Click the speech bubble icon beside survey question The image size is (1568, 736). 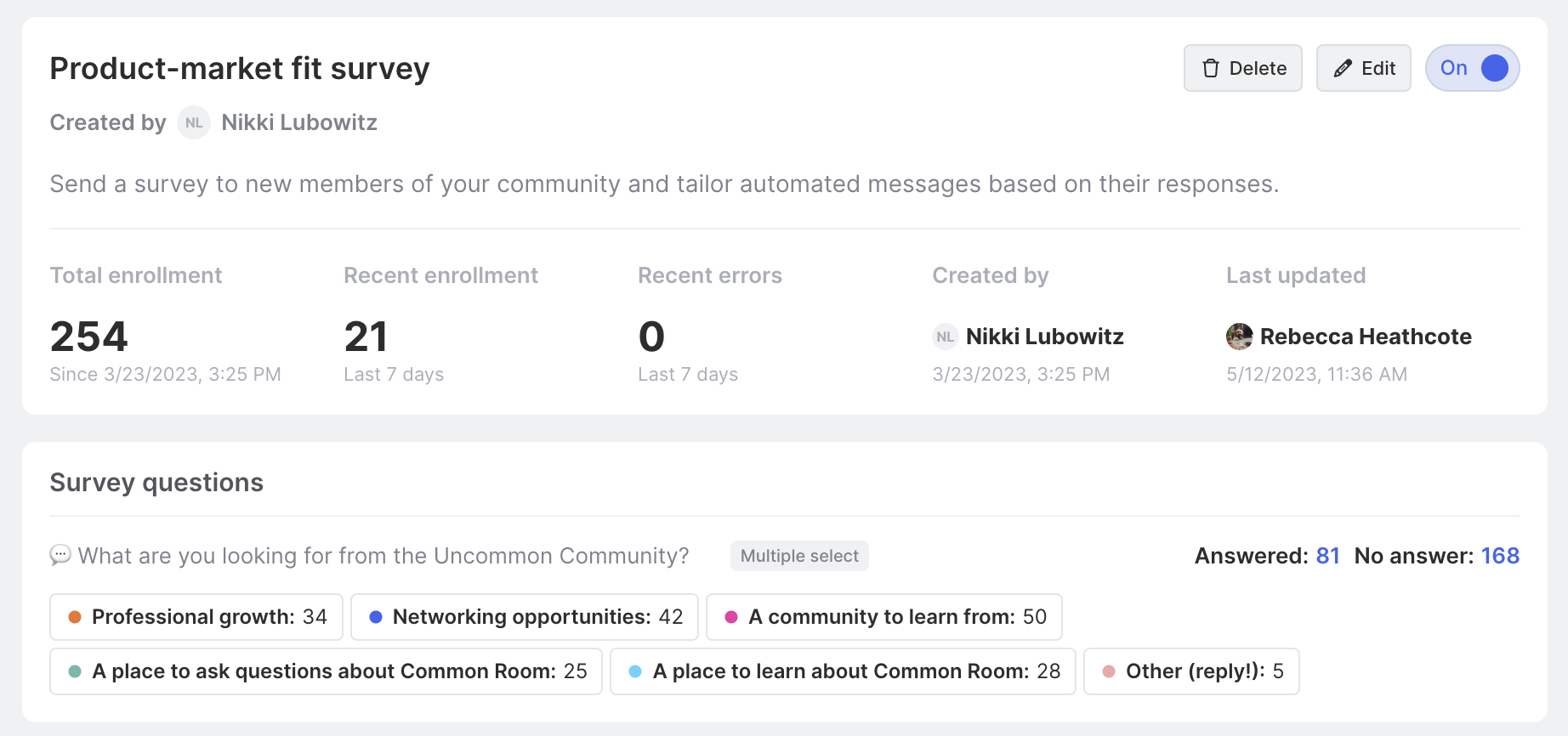60,556
